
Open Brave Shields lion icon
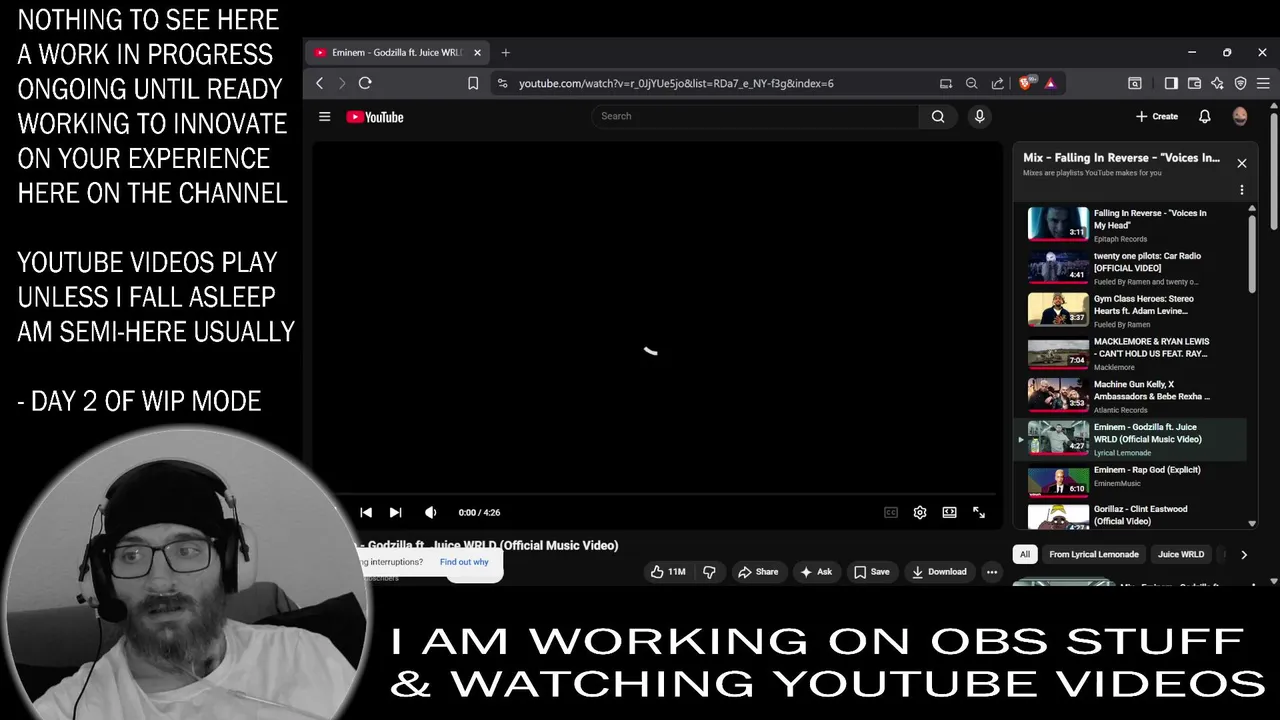pyautogui.click(x=1026, y=84)
